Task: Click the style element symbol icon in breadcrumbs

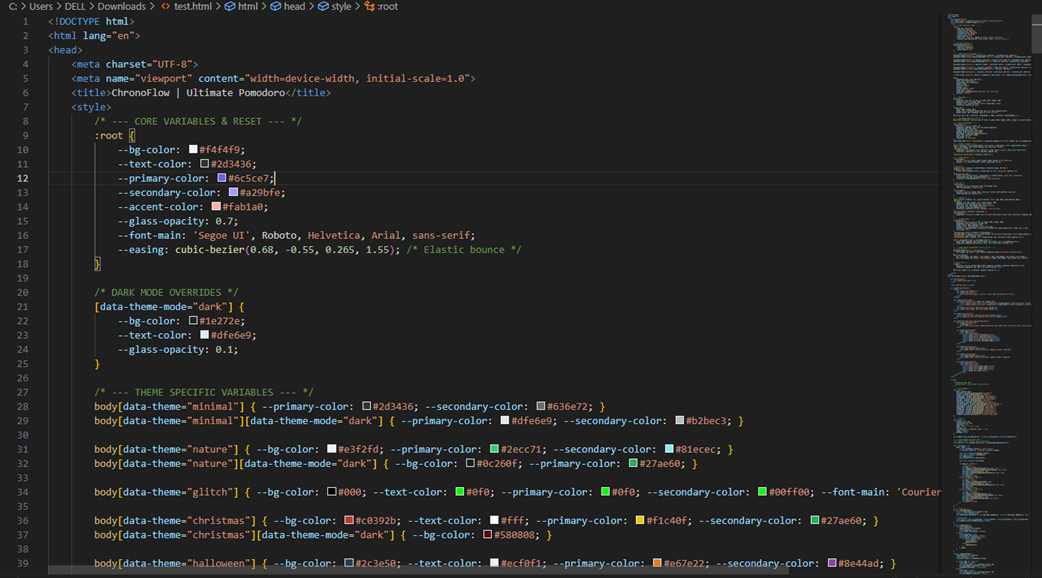Action: pos(322,6)
